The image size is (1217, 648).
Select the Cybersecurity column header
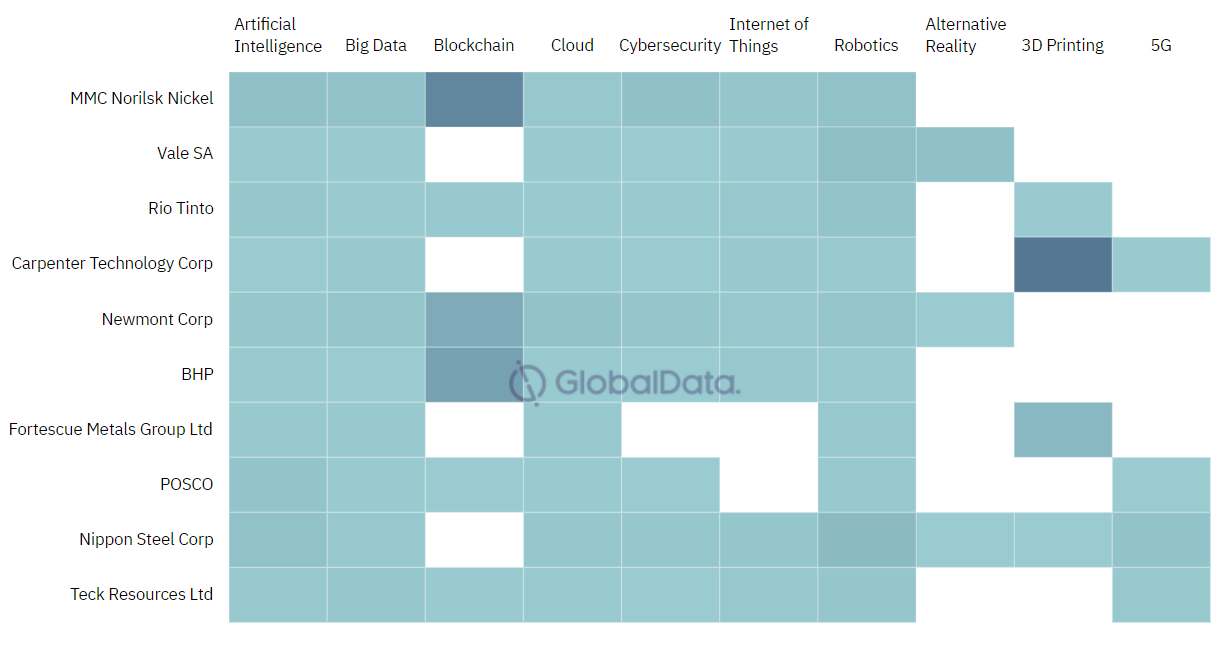click(670, 45)
